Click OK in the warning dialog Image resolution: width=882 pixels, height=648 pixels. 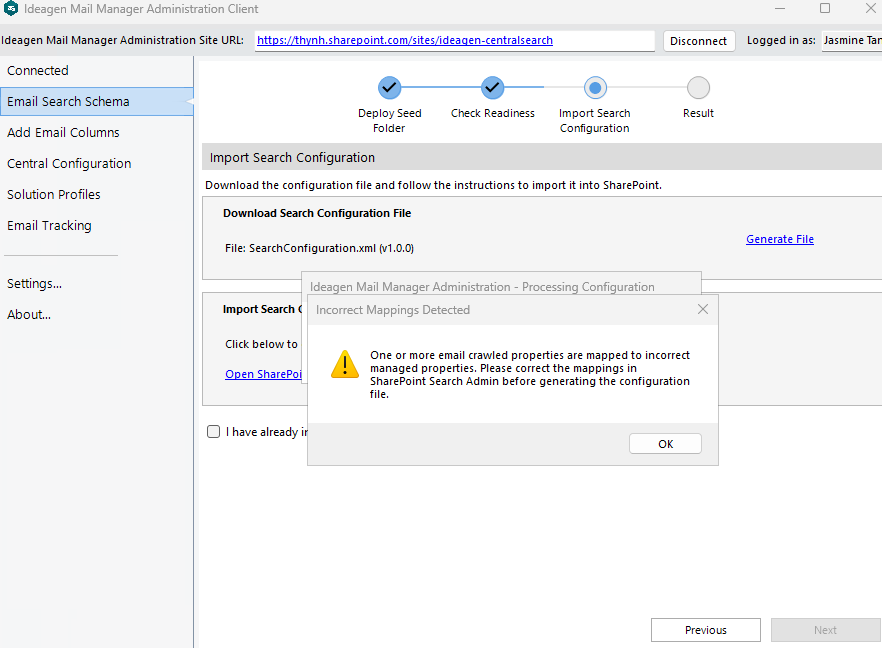[x=665, y=444]
